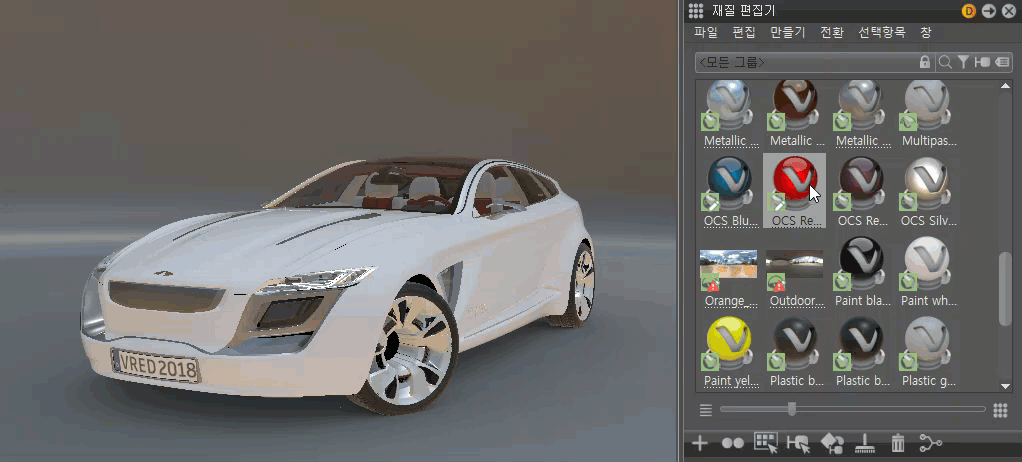Duplicate material using the two-circles icon
The height and width of the screenshot is (462, 1022).
click(x=733, y=444)
